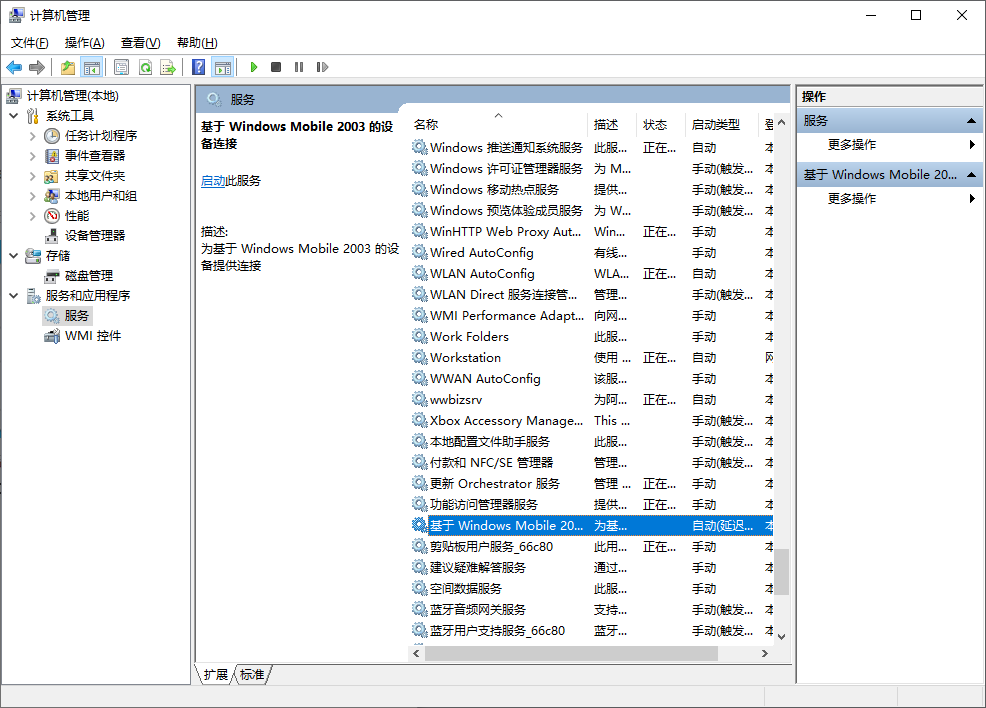Click the 启动 service link

point(212,181)
